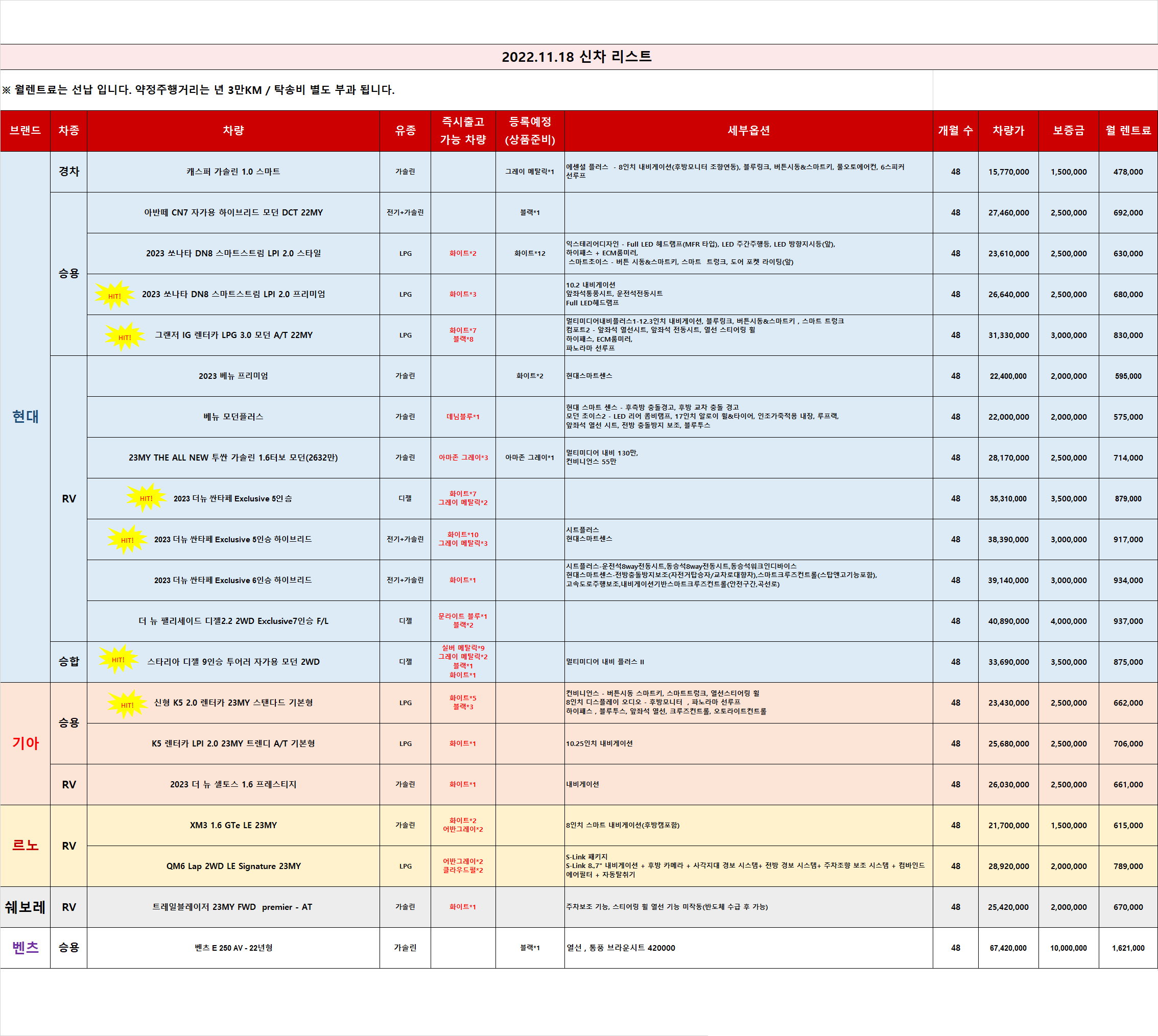1158x1036 pixels.
Task: Select monthly rent '789,000'
Action: point(1128,866)
